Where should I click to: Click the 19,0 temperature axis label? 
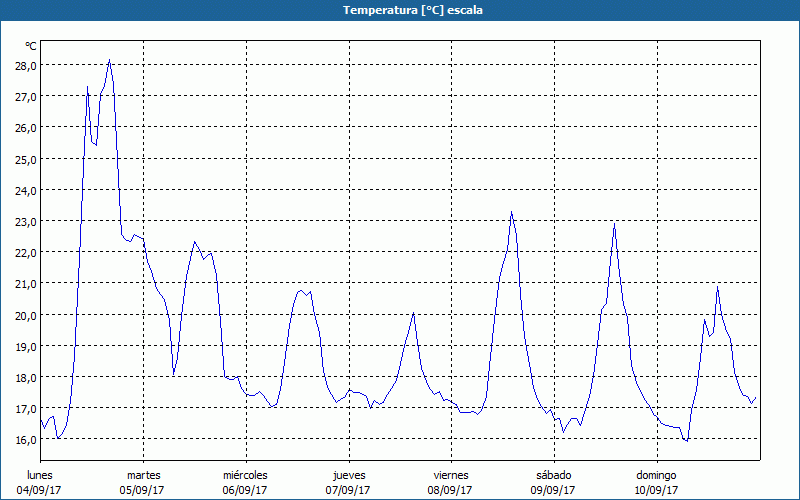click(25, 346)
